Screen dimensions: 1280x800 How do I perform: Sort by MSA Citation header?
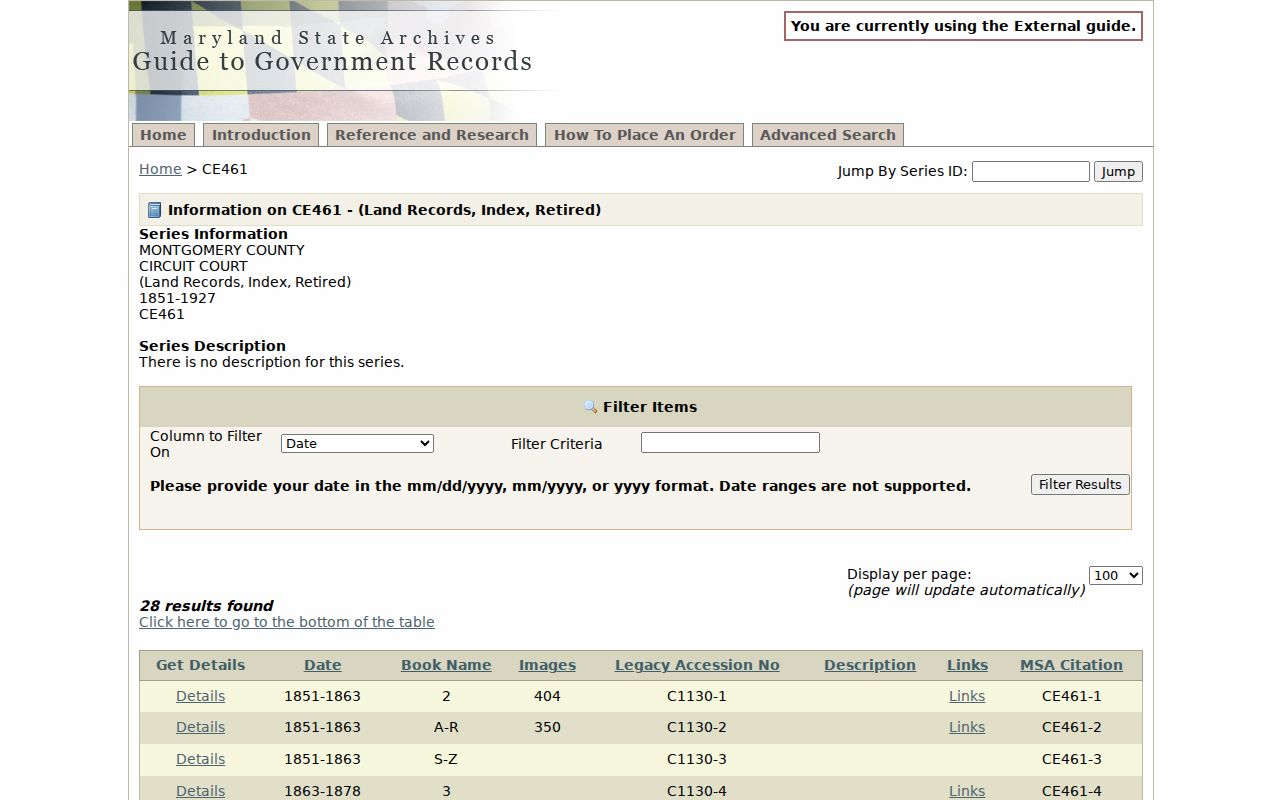tap(1071, 665)
